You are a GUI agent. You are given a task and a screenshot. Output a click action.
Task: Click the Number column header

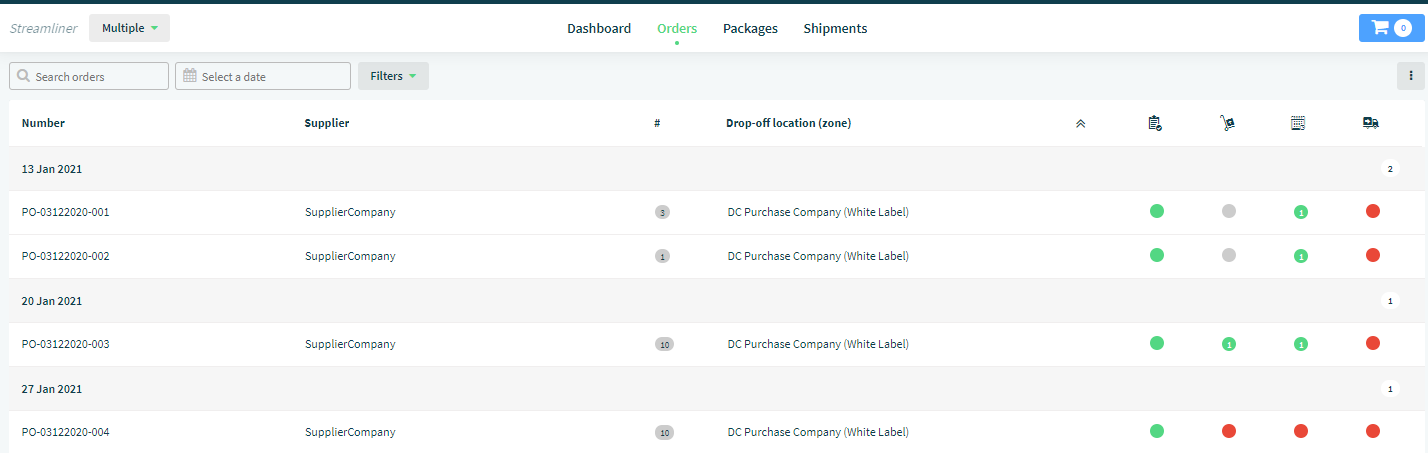click(x=43, y=123)
